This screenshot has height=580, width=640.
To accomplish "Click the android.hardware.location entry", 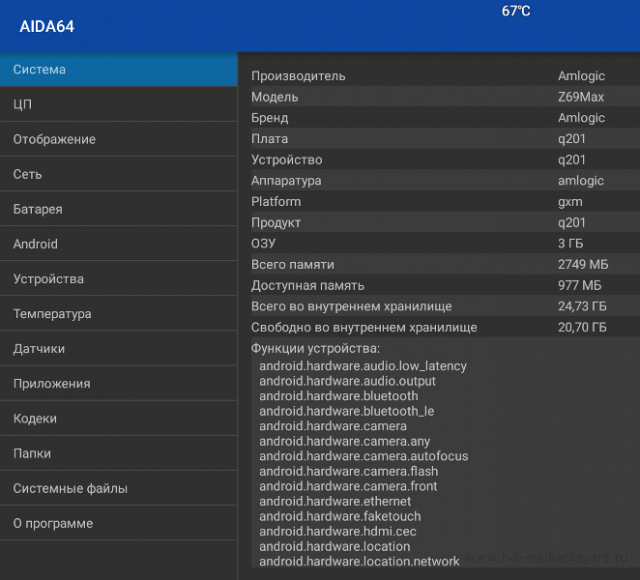I will click(x=335, y=546).
